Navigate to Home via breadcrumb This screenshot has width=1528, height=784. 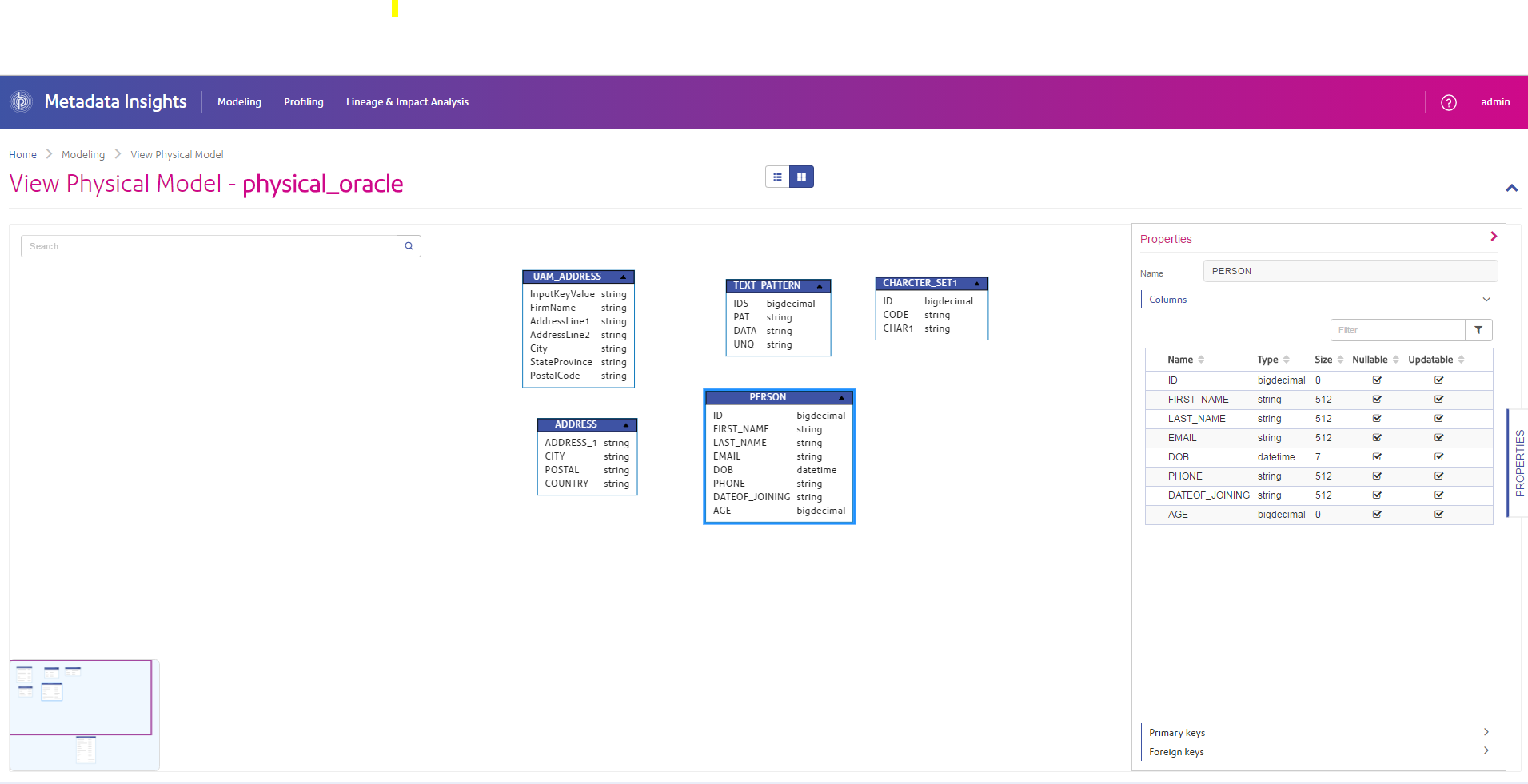(x=22, y=154)
